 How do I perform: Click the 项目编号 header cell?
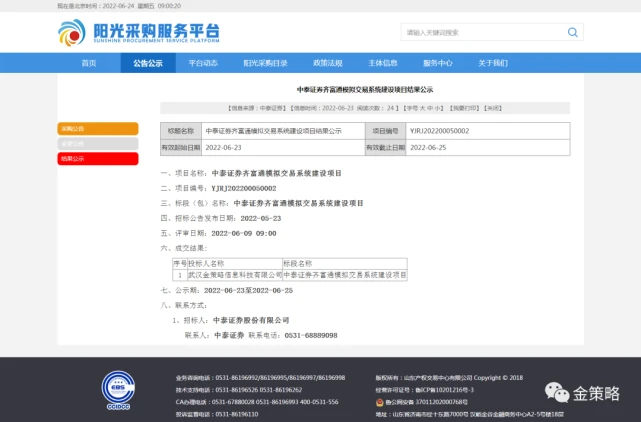click(385, 131)
